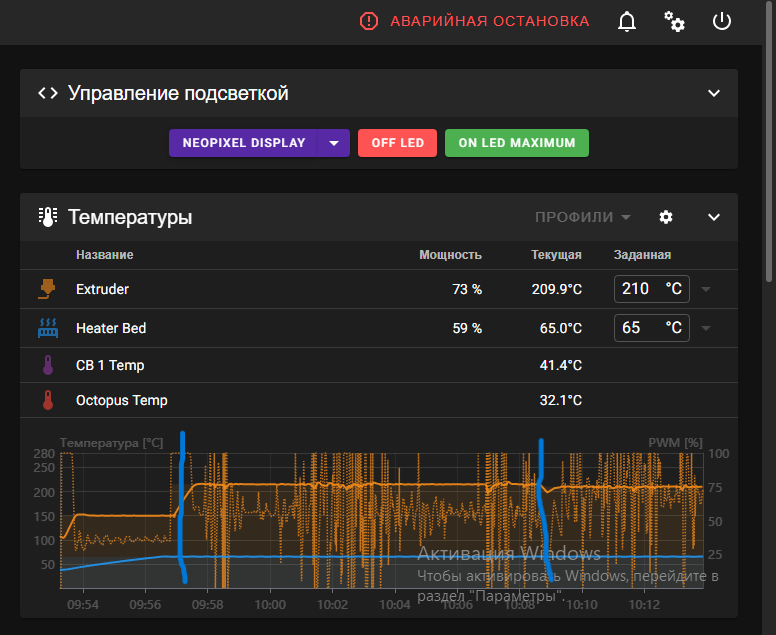The image size is (776, 635).
Task: Click the page vertical scrollbar thumb
Action: (x=769, y=141)
